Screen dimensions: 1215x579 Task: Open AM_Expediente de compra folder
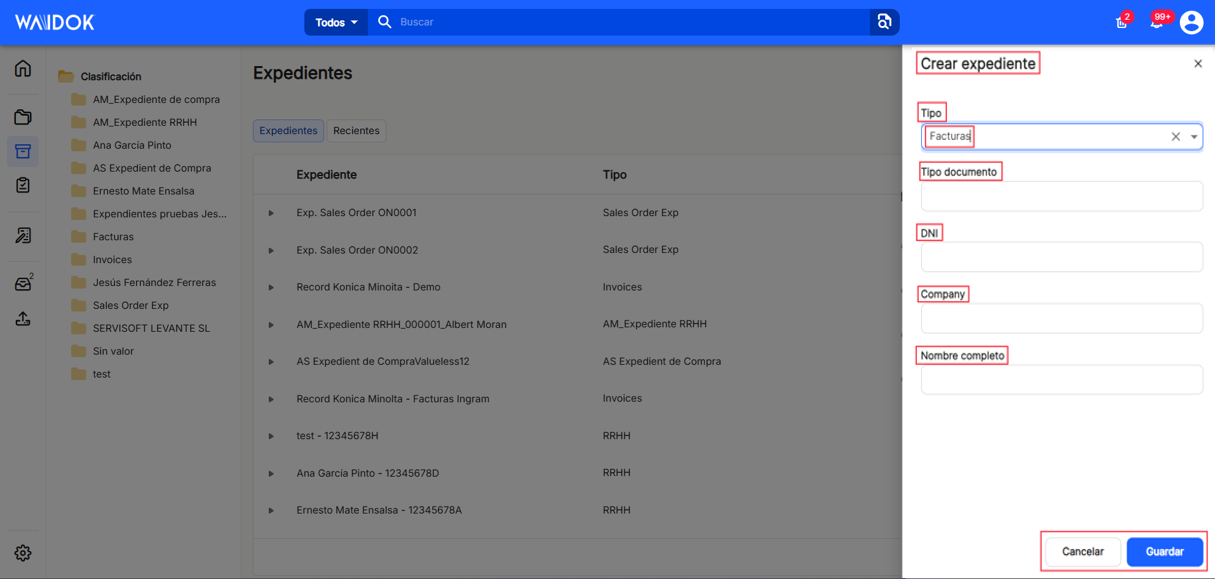coord(146,100)
